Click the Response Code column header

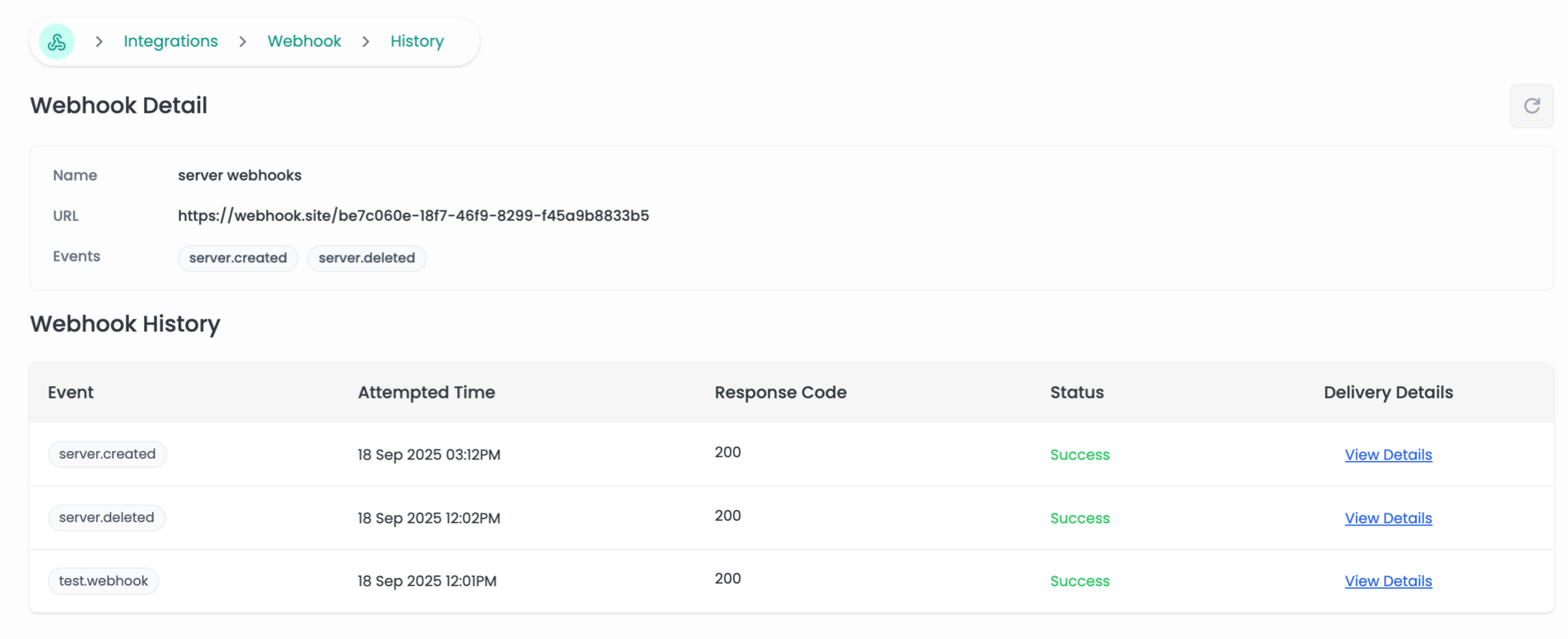point(780,392)
